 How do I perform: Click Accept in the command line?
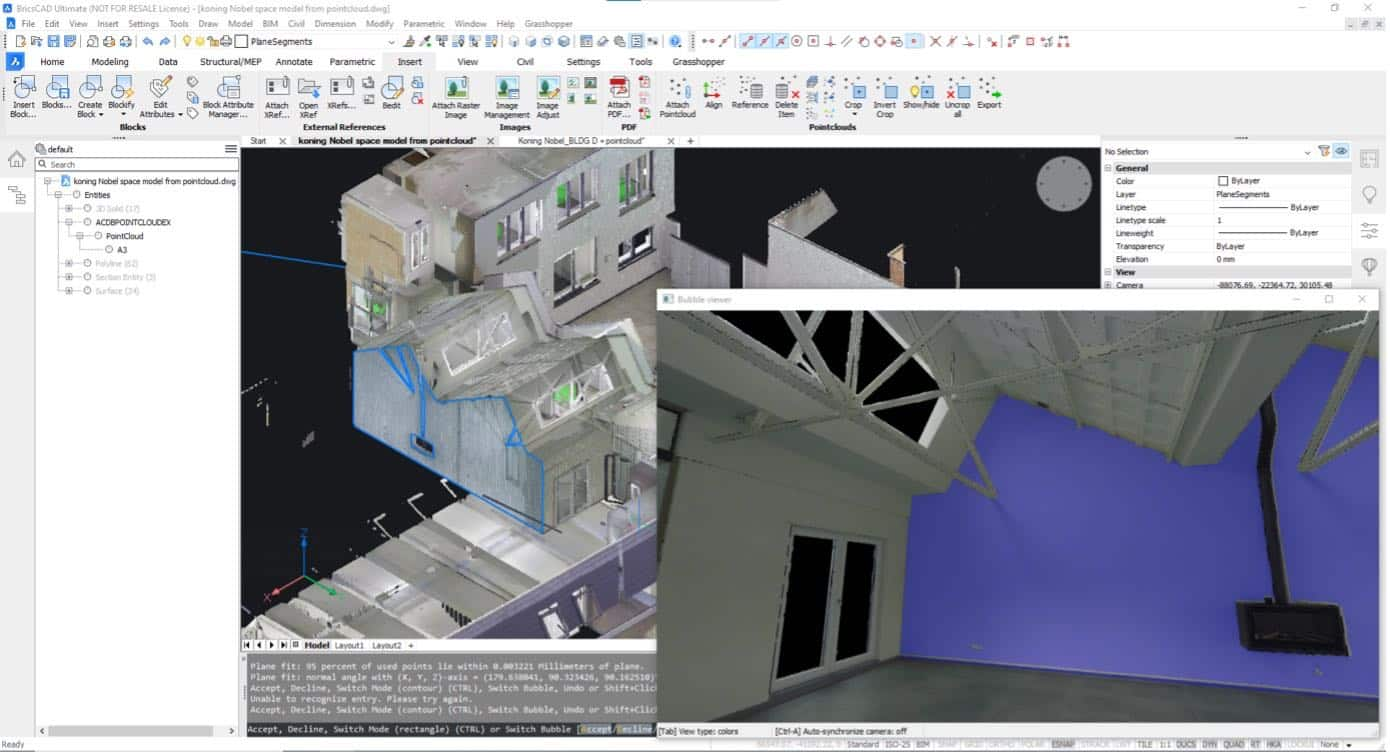pos(596,730)
